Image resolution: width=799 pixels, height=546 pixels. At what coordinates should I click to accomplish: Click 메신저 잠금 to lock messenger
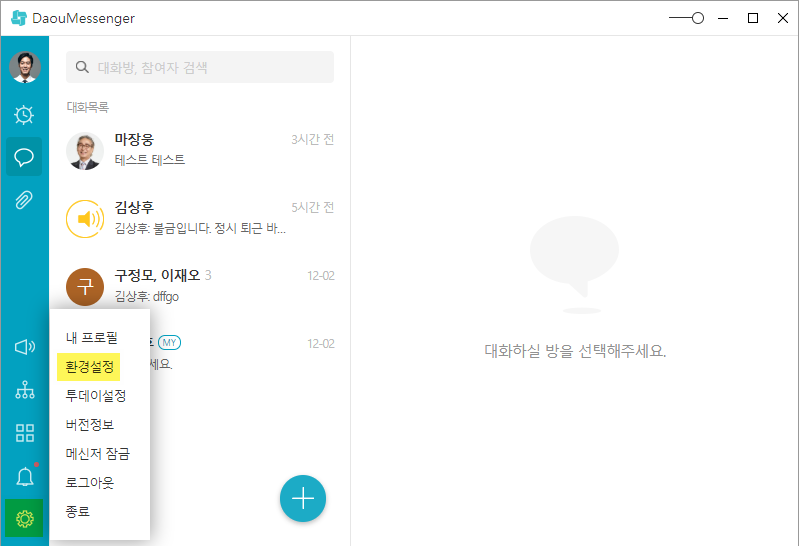tap(97, 454)
